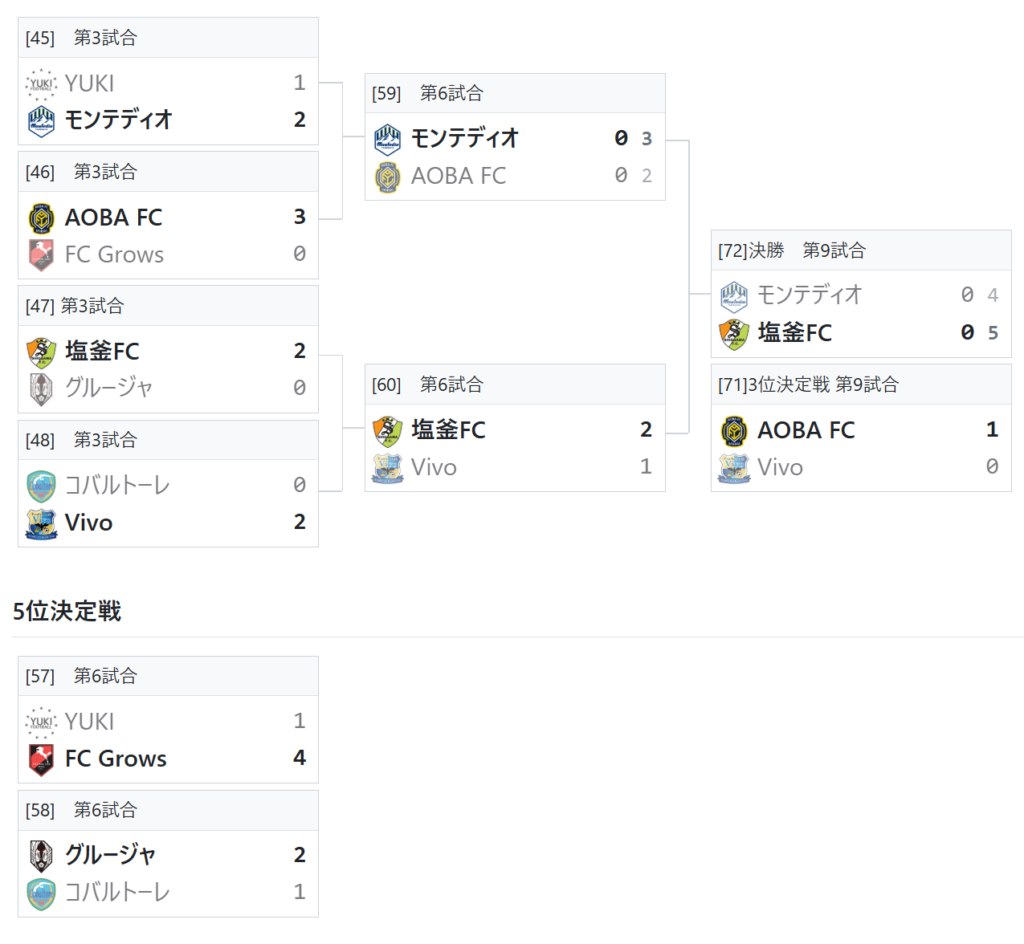Click the AOBA FC badge in match 46
Screen dimensions: 1024x944
41,217
